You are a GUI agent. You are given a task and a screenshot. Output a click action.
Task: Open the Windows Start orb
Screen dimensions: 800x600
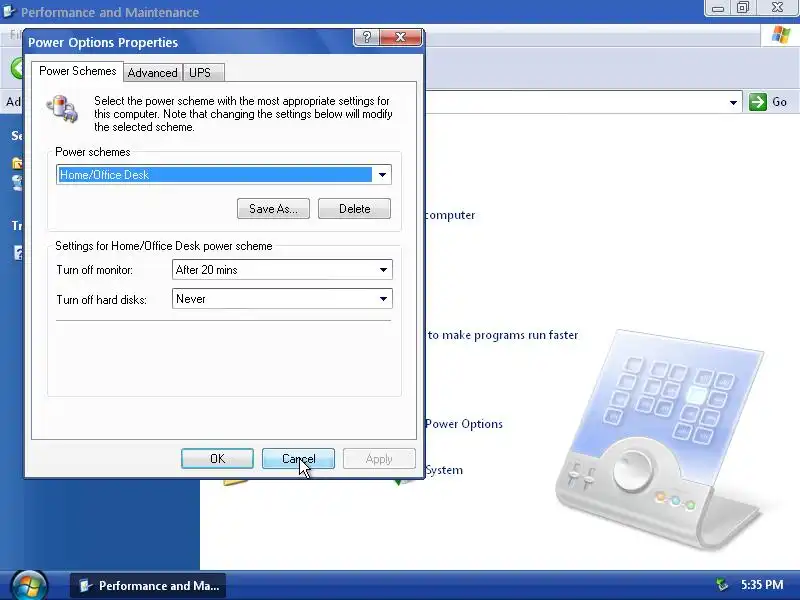pyautogui.click(x=29, y=586)
